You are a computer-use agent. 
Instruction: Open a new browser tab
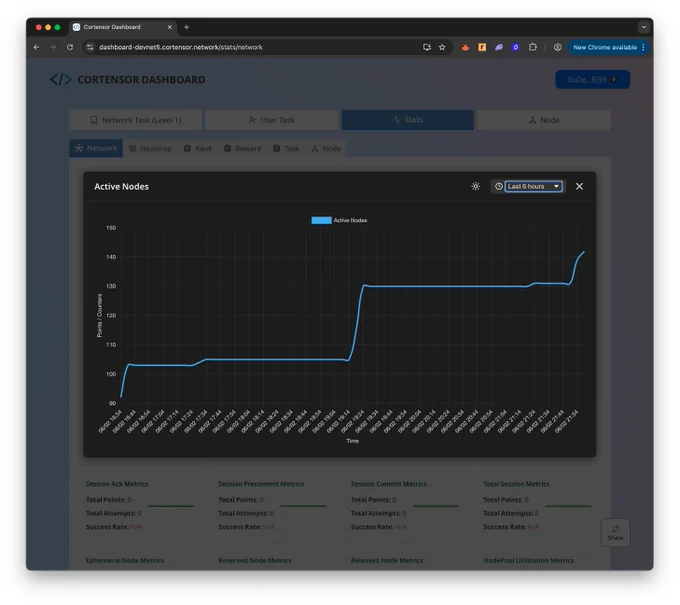coord(186,27)
